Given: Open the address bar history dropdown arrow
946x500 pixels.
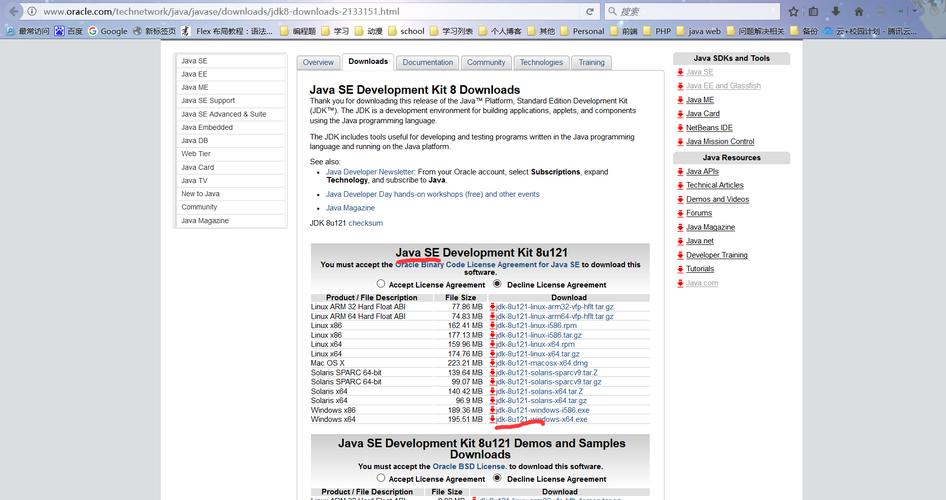Looking at the screenshot, I should [x=580, y=12].
